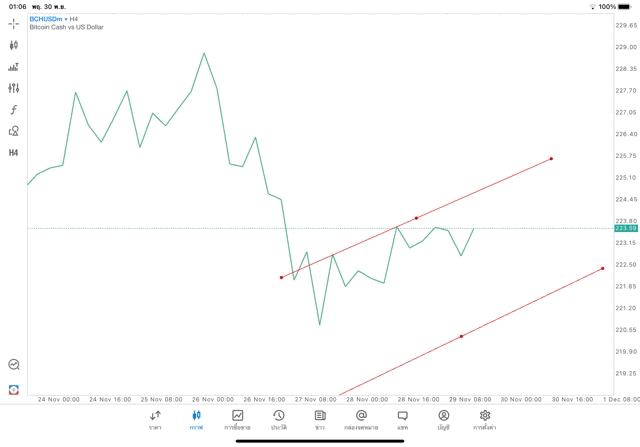This screenshot has width=640, height=447.
Task: Activate the crosshair cursor tool
Action: click(x=14, y=23)
